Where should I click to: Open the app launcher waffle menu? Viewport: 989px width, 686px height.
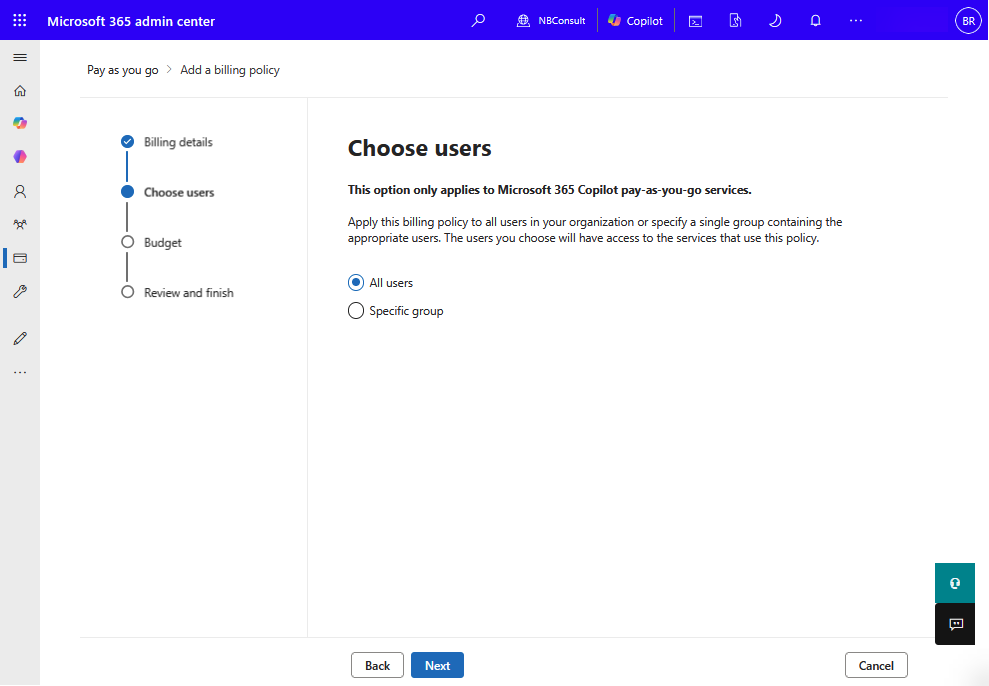(x=20, y=21)
